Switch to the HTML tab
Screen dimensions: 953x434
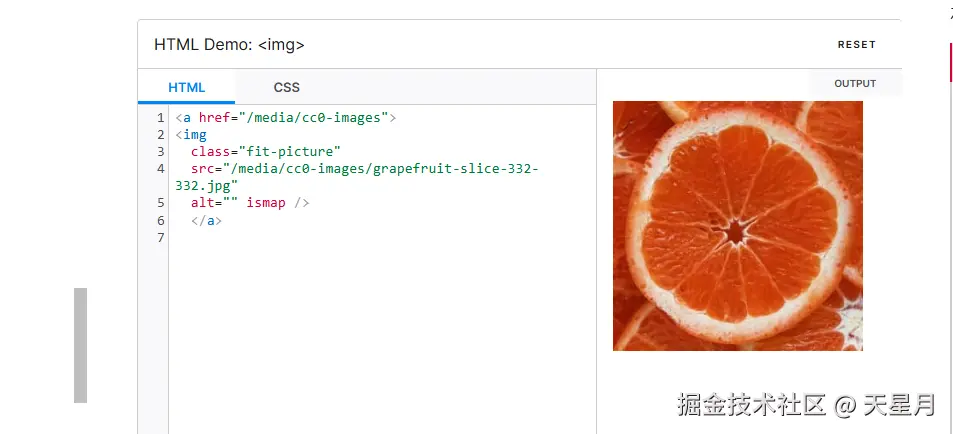coord(186,87)
